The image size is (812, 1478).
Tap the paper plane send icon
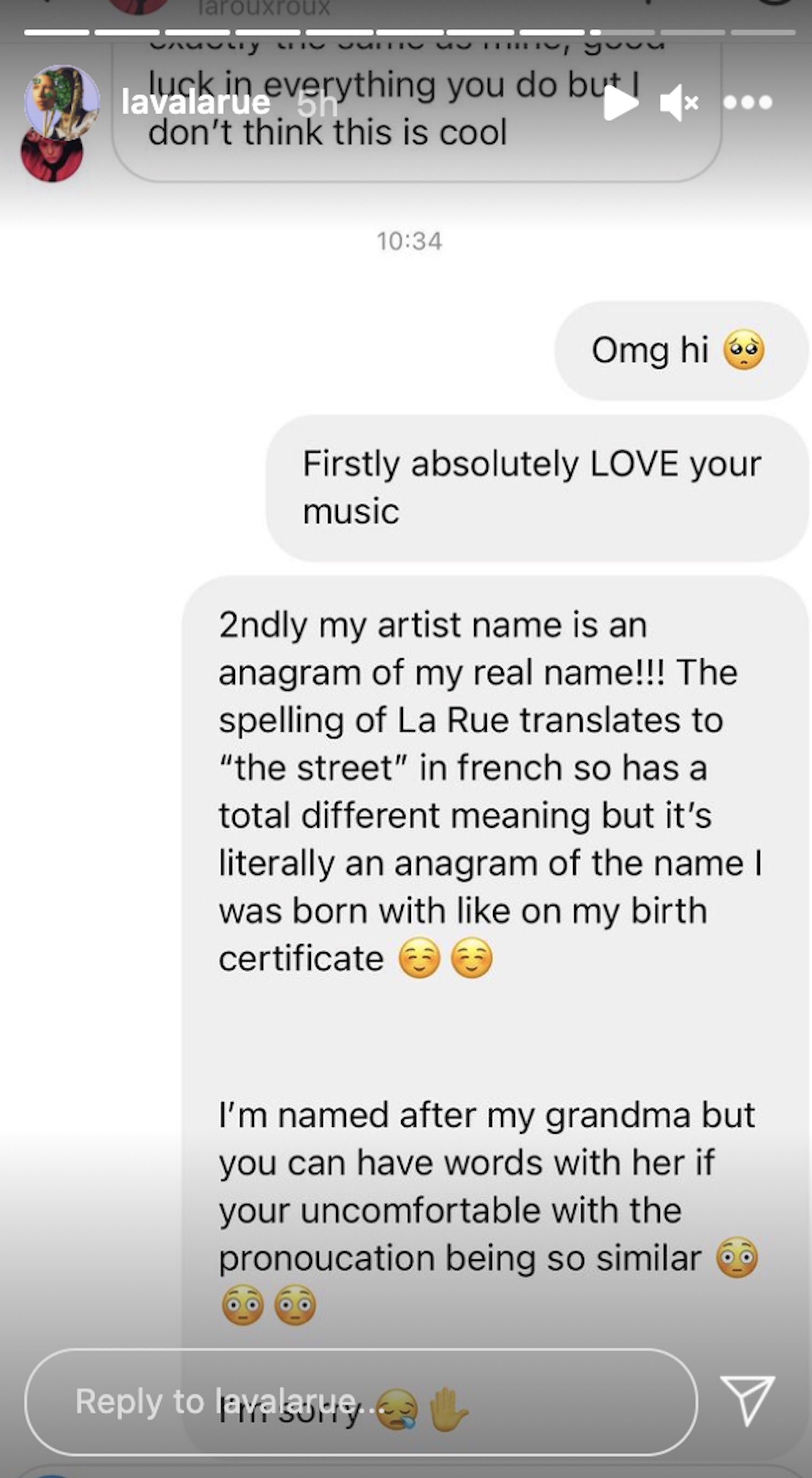tap(747, 1401)
